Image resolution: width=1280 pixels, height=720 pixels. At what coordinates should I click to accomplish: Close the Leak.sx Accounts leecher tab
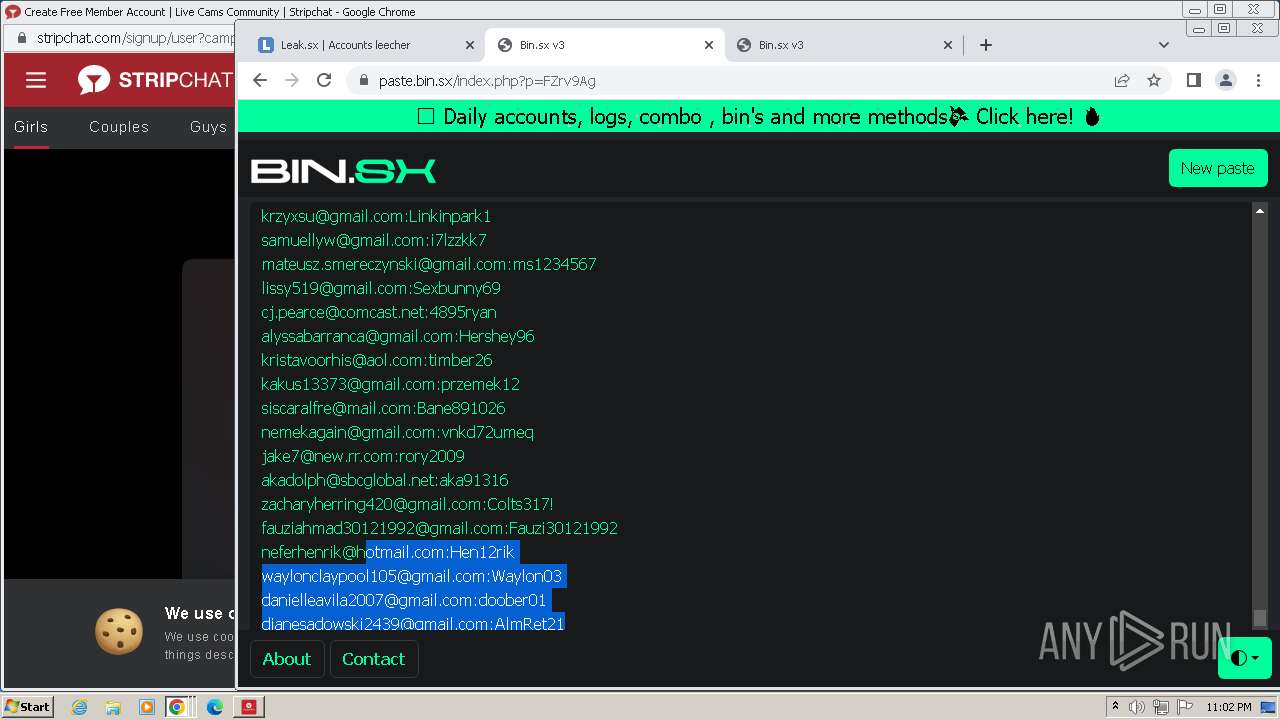(x=470, y=45)
